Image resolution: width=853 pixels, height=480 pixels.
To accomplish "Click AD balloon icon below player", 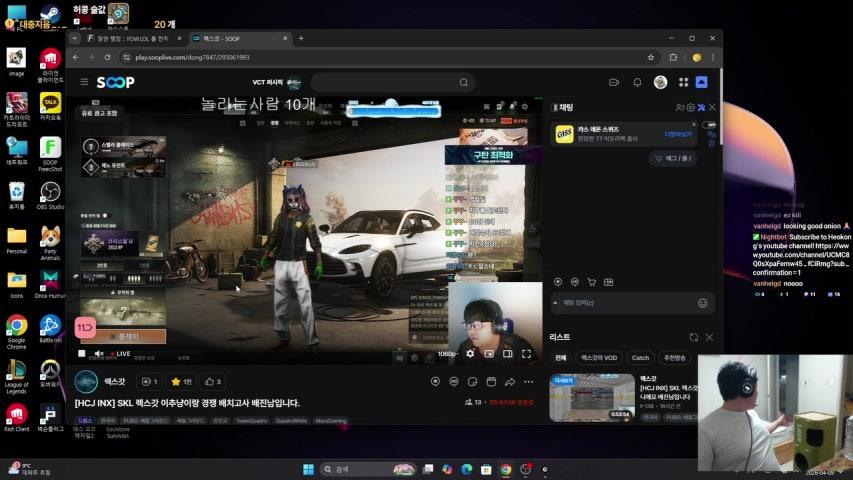I will (454, 382).
